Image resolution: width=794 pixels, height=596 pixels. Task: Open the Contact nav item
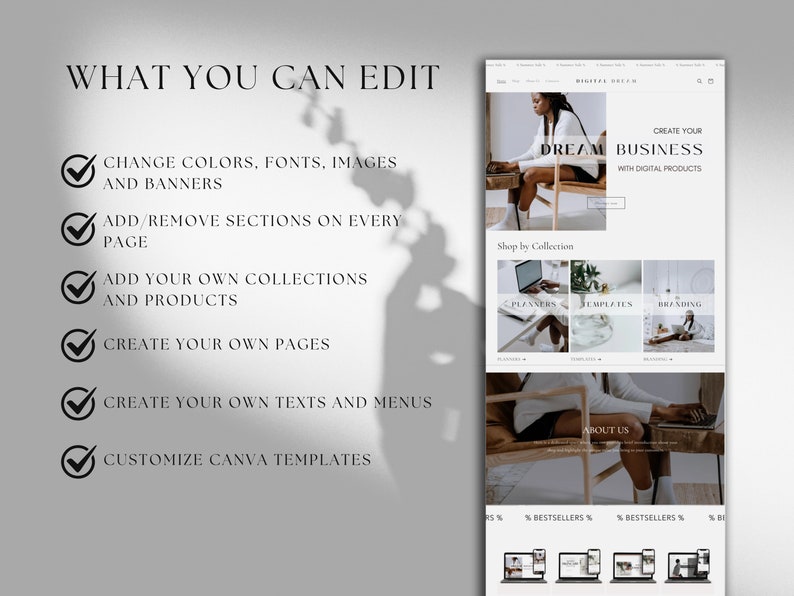pyautogui.click(x=552, y=81)
